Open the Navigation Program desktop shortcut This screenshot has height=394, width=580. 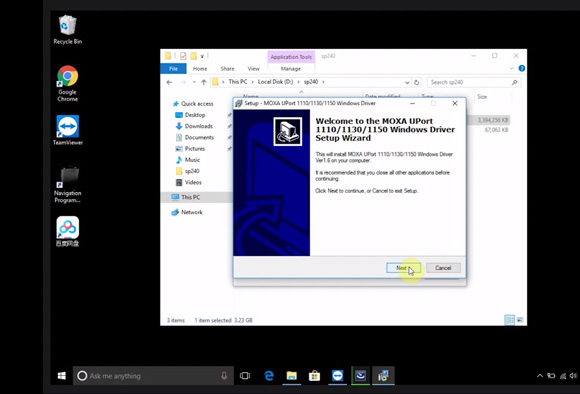click(68, 185)
